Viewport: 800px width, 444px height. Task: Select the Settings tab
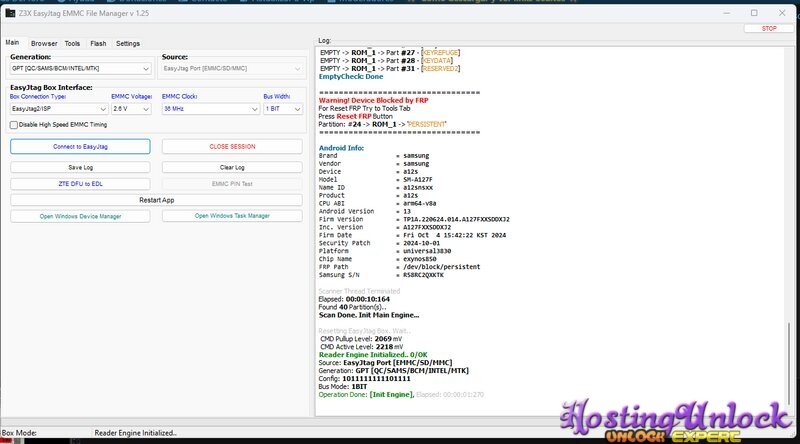click(128, 43)
